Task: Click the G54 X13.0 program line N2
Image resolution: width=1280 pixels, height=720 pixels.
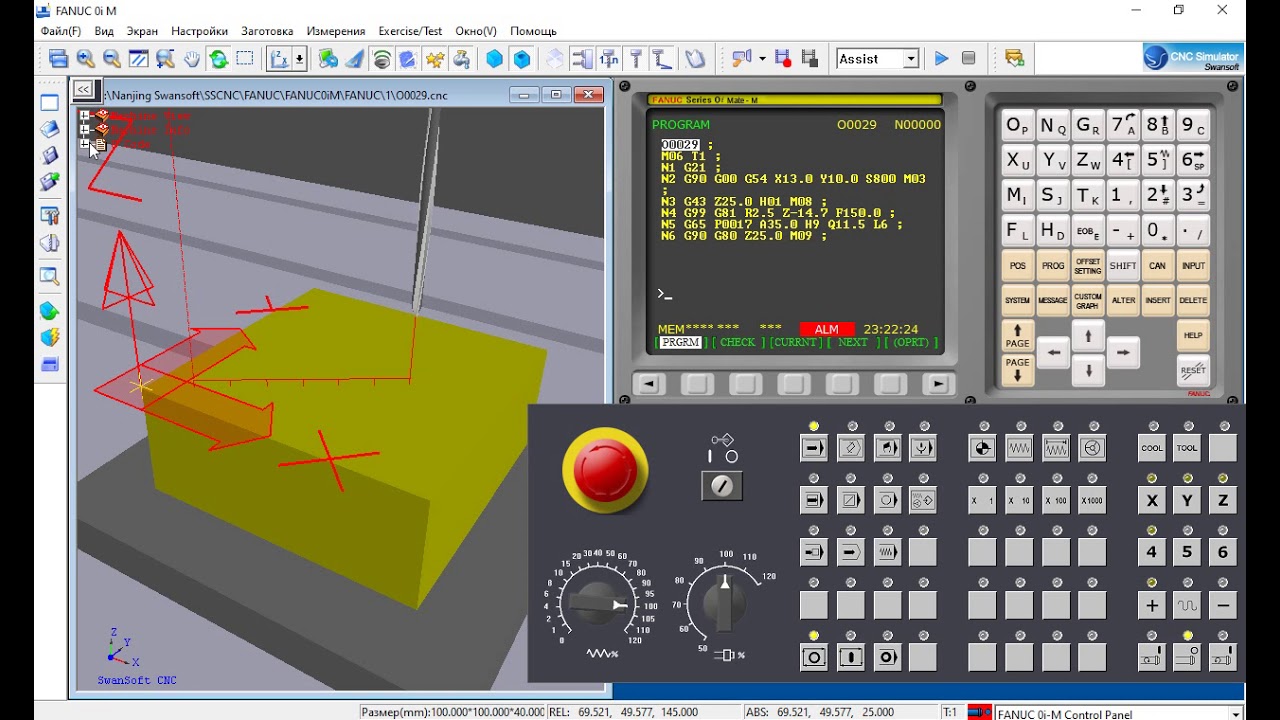Action: point(793,179)
